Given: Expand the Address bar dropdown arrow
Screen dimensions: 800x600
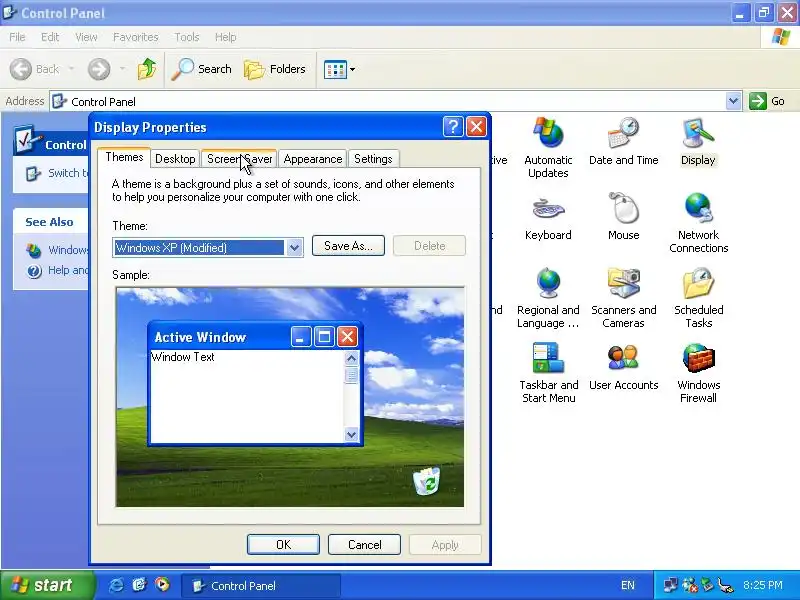Looking at the screenshot, I should (x=733, y=101).
